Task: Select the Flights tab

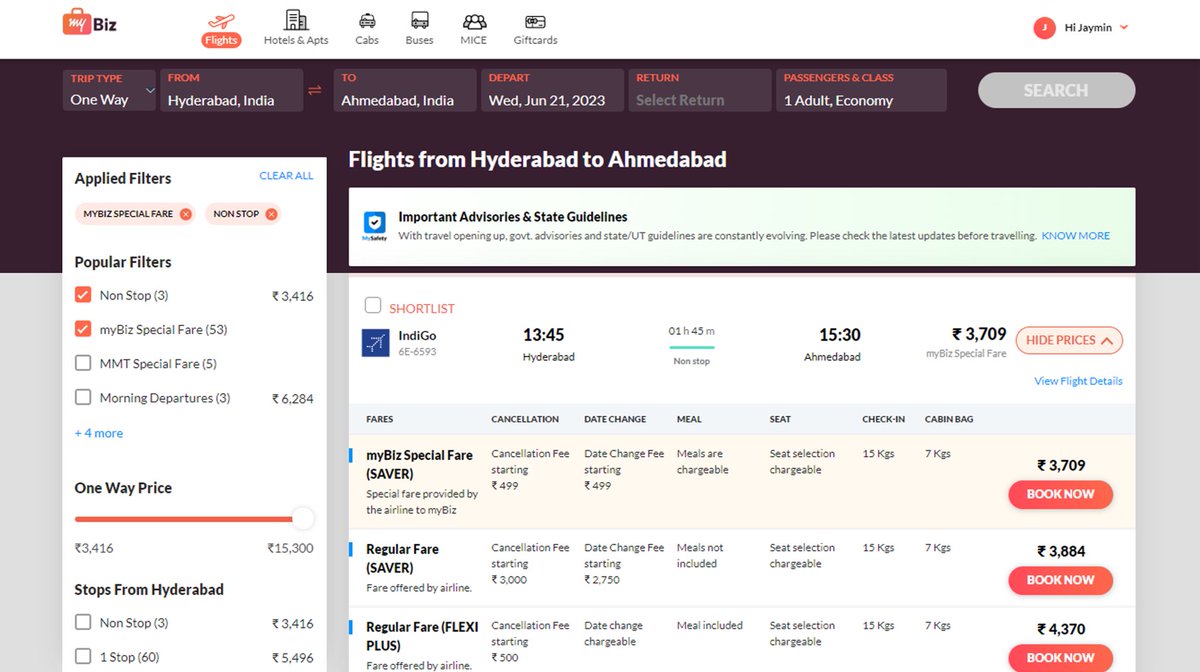Action: point(220,28)
